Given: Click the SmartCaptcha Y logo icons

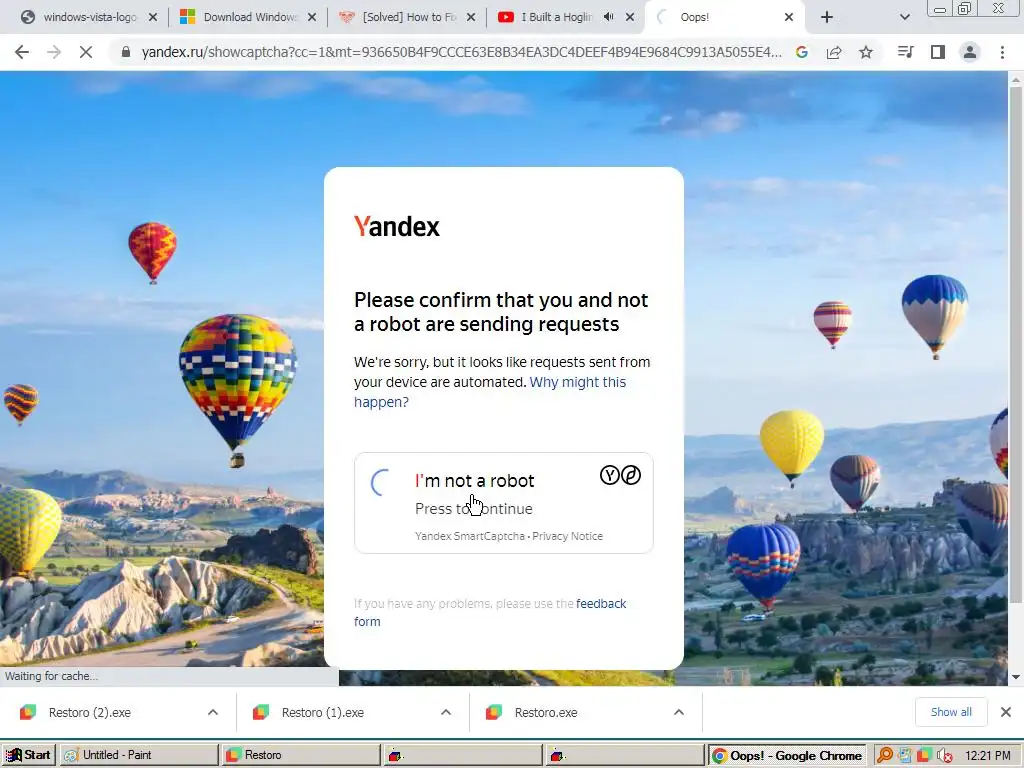Looking at the screenshot, I should [620, 475].
